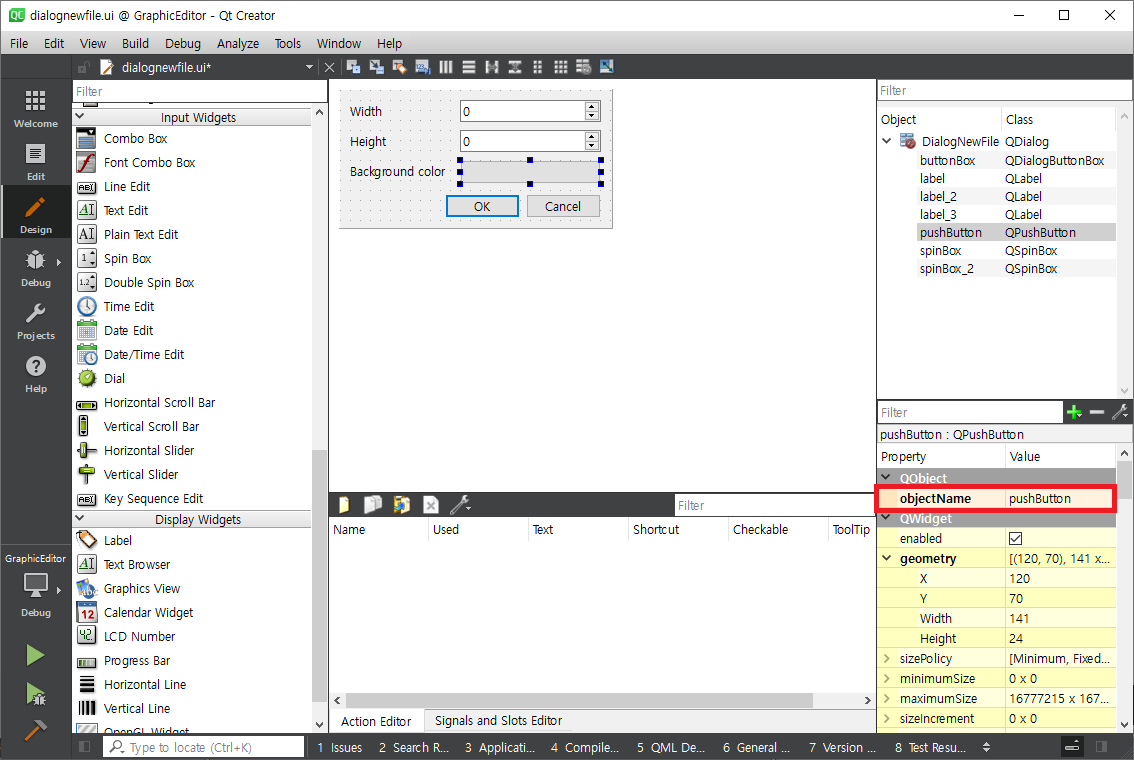This screenshot has width=1134, height=760.
Task: Apply Lay Out Vertically from toolbar
Action: [469, 67]
